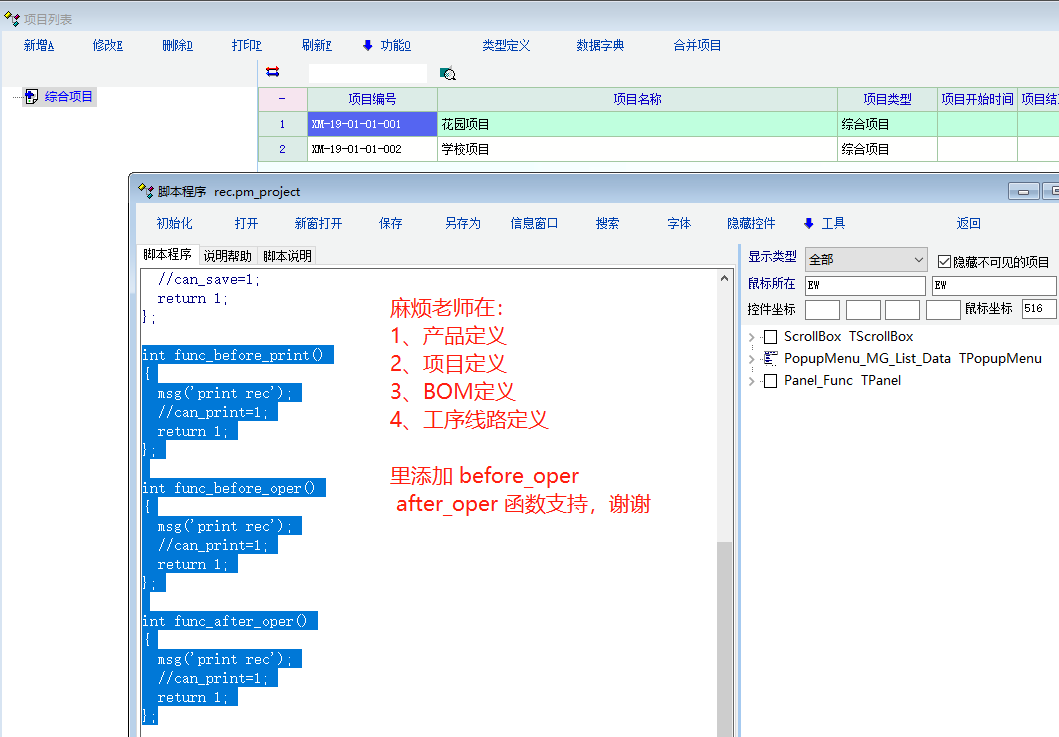Click the search input field above the table
The height and width of the screenshot is (737, 1059).
(367, 73)
